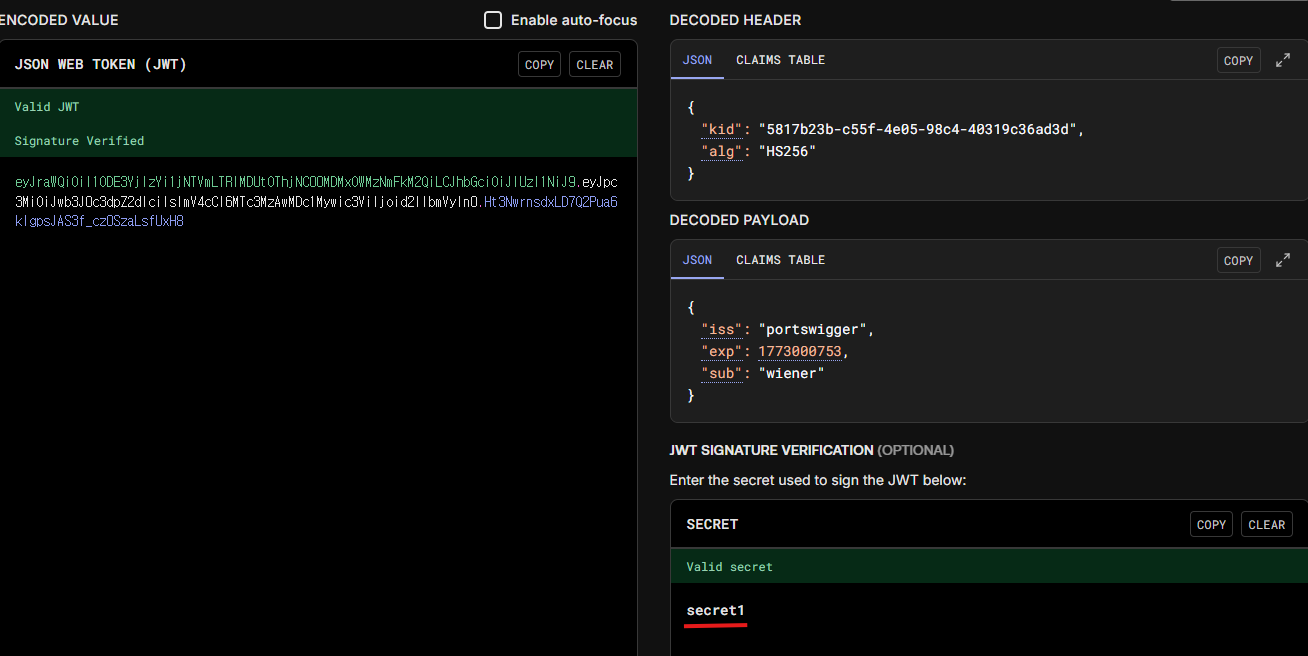
Task: Expand the Decoded Header panel
Action: (1283, 61)
